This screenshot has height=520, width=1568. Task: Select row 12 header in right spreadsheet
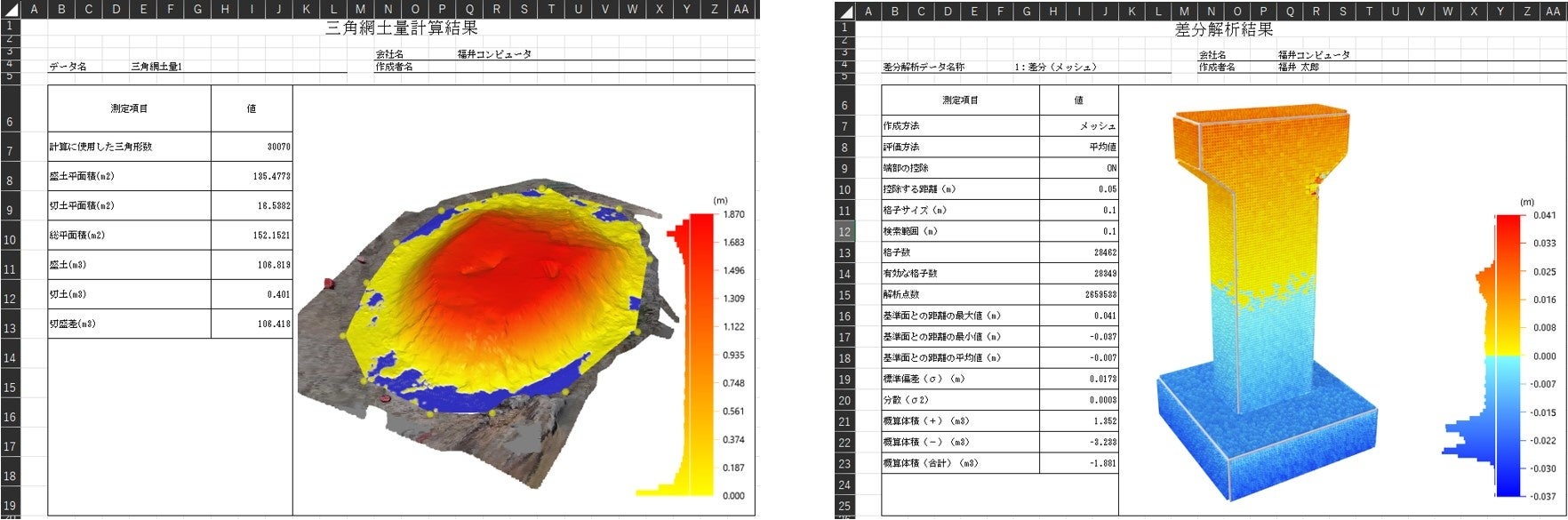pos(844,232)
